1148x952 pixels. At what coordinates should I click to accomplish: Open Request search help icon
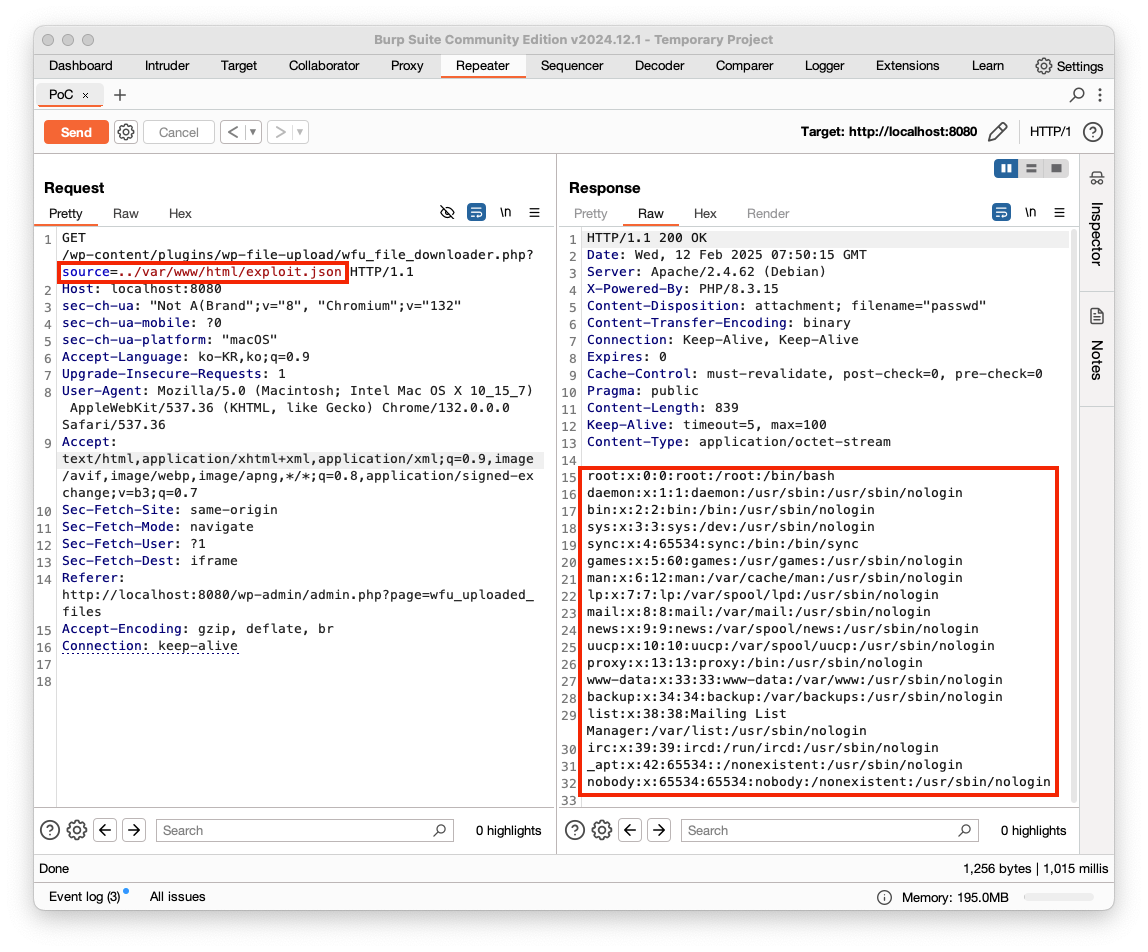point(50,830)
